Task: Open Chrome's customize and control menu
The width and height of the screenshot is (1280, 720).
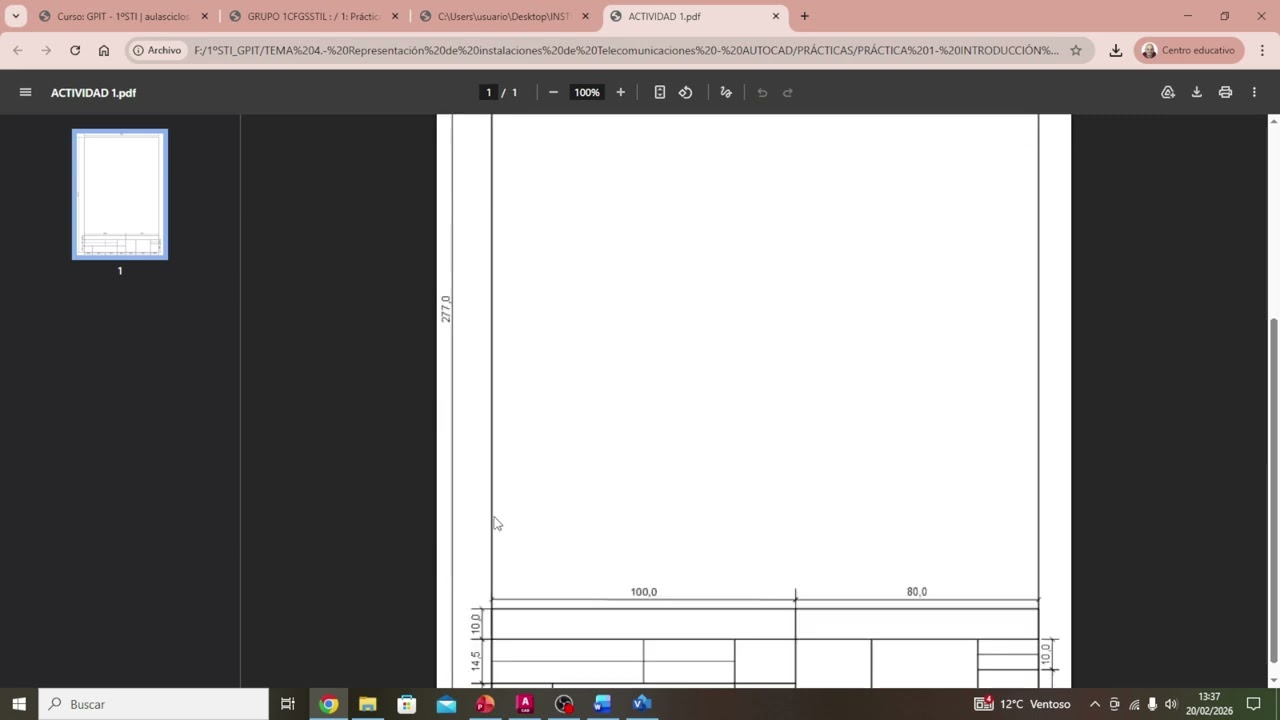Action: tap(1260, 50)
